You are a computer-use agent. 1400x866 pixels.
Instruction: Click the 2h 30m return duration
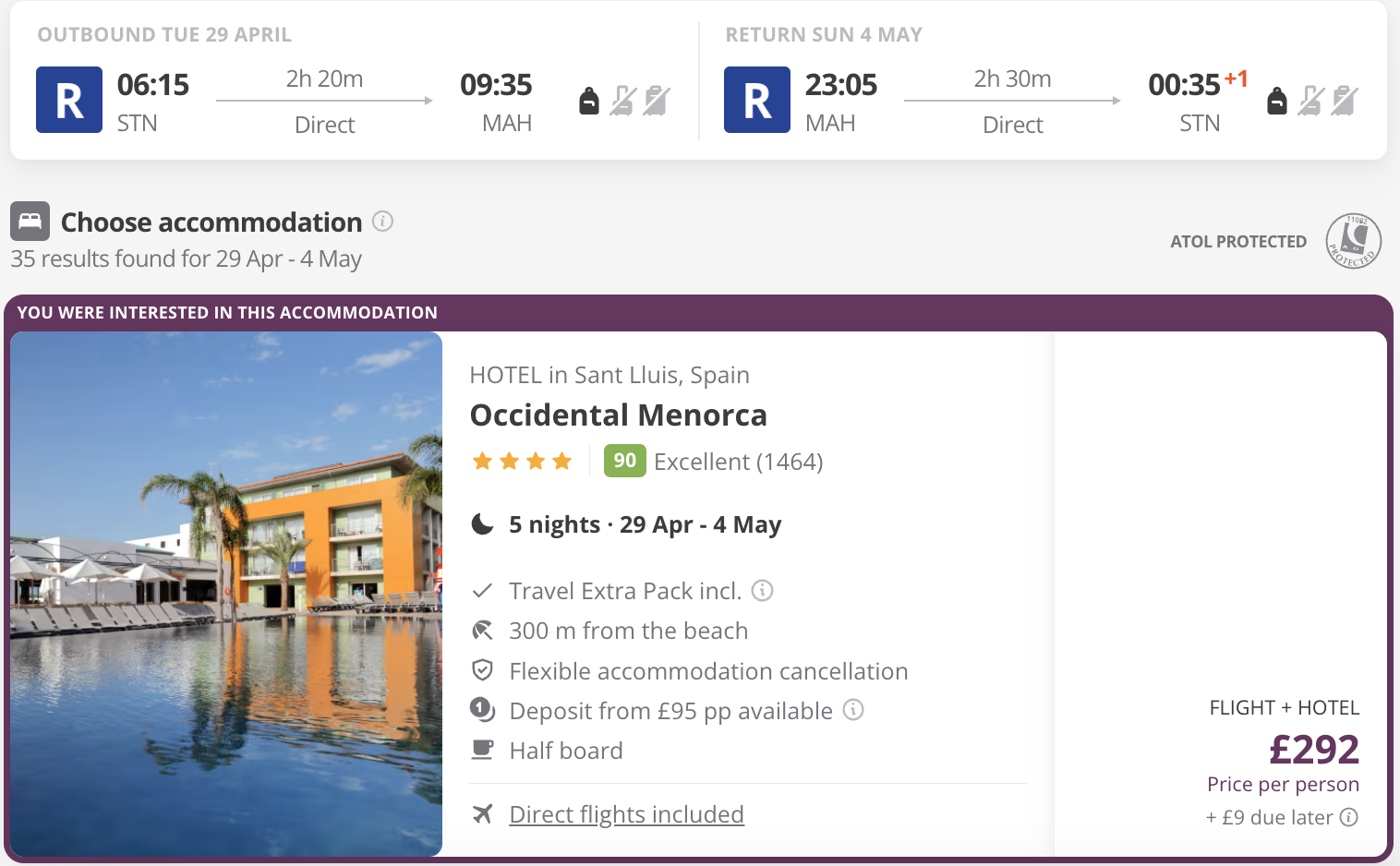click(1012, 78)
